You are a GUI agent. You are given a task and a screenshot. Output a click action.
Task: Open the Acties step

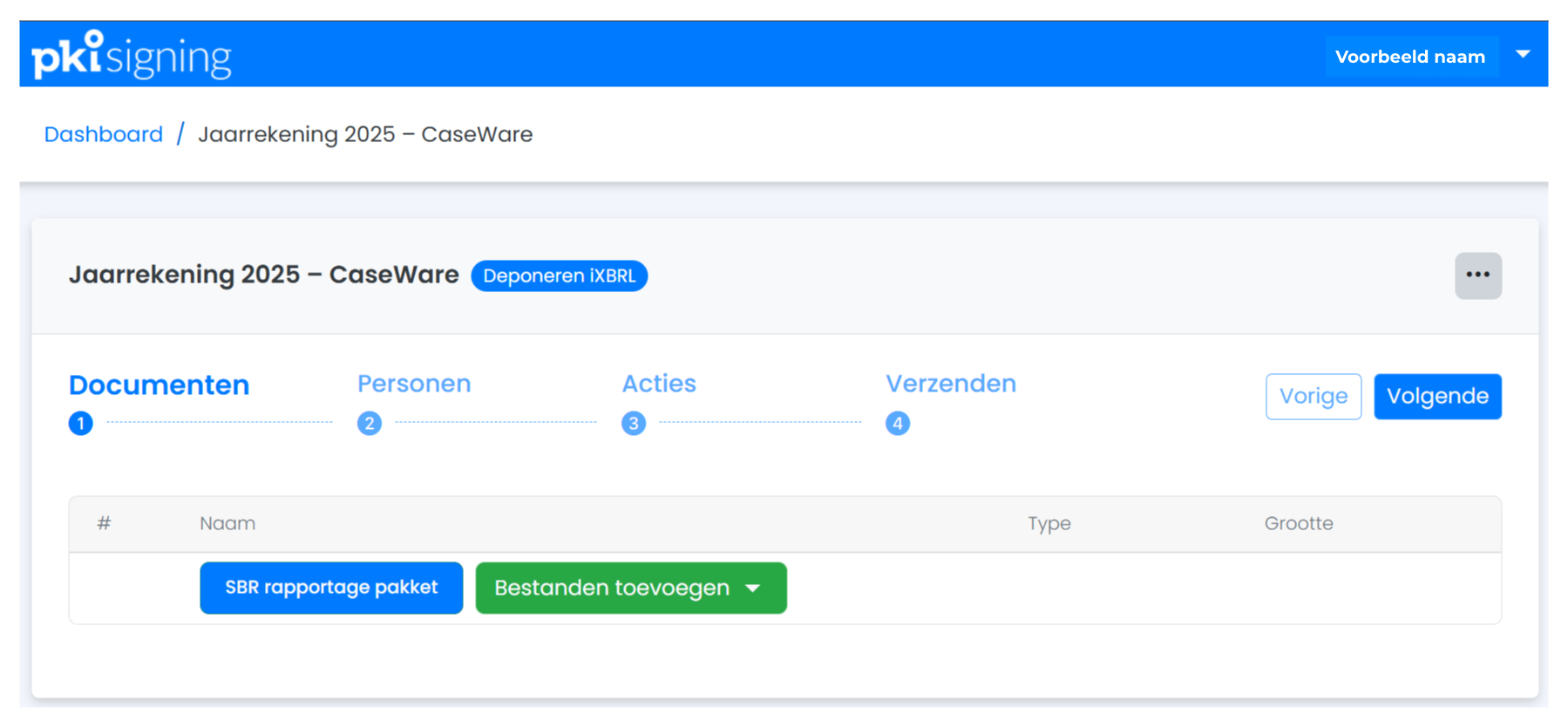(x=659, y=384)
